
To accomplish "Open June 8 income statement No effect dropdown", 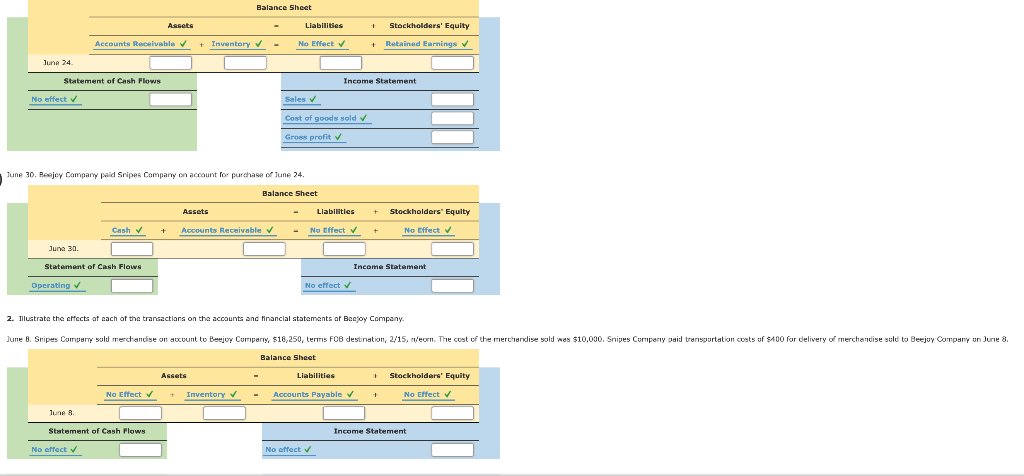I will pos(290,450).
